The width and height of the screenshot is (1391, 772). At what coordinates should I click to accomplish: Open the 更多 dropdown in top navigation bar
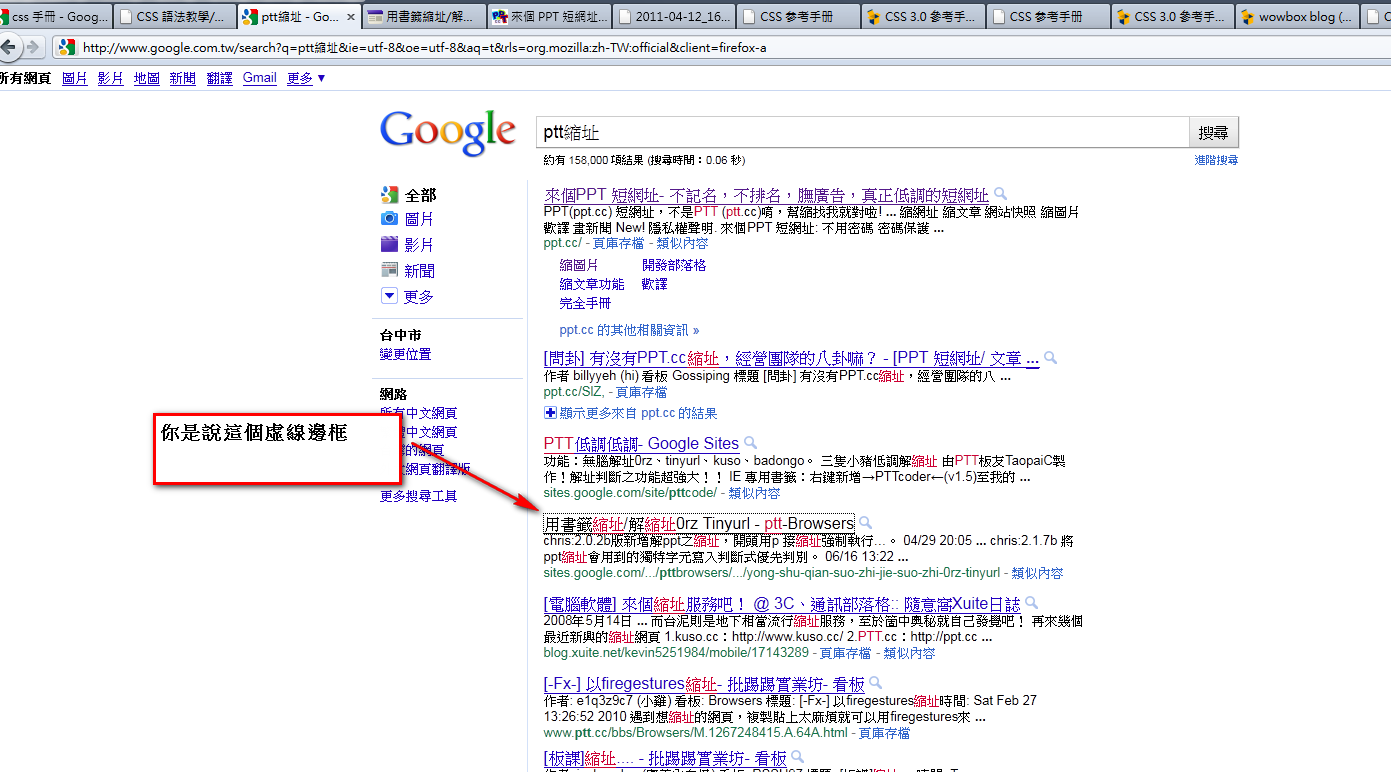pyautogui.click(x=306, y=78)
